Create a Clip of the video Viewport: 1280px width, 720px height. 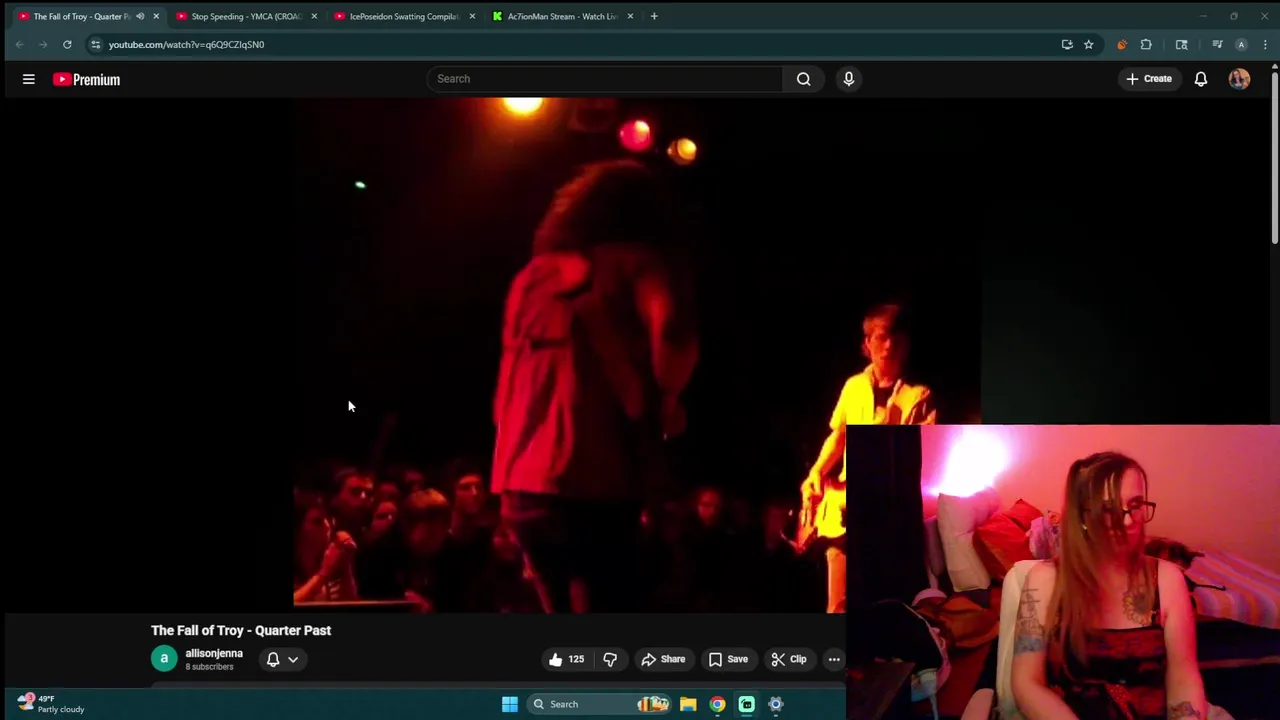[789, 659]
